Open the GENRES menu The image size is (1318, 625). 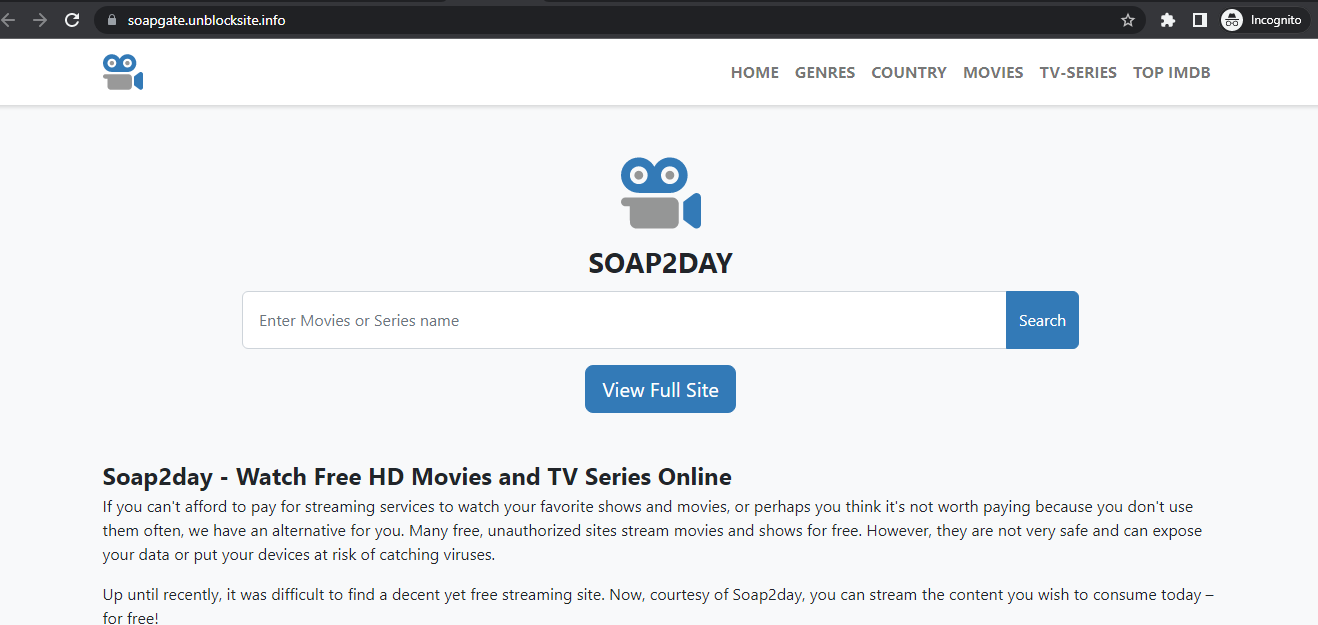tap(824, 71)
